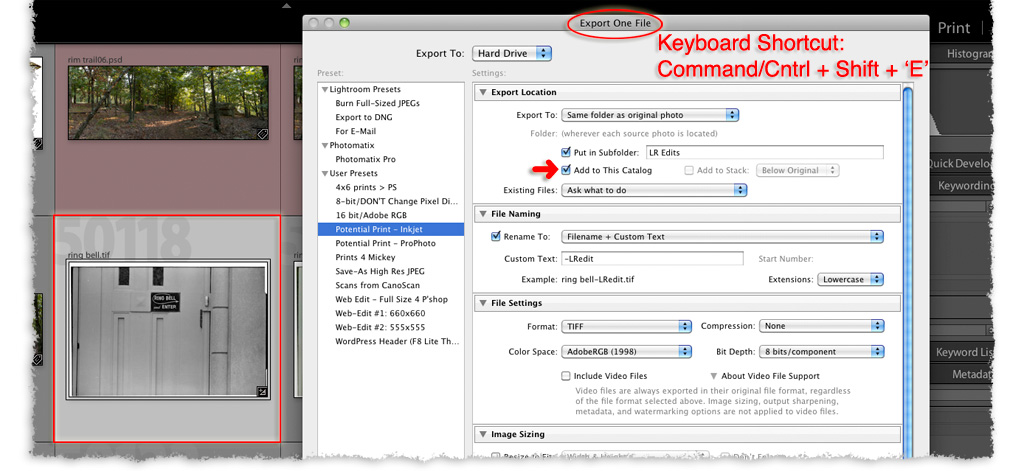Click the settings pane vertical scrollbar
Screen dimensions: 1024x471
[908, 270]
